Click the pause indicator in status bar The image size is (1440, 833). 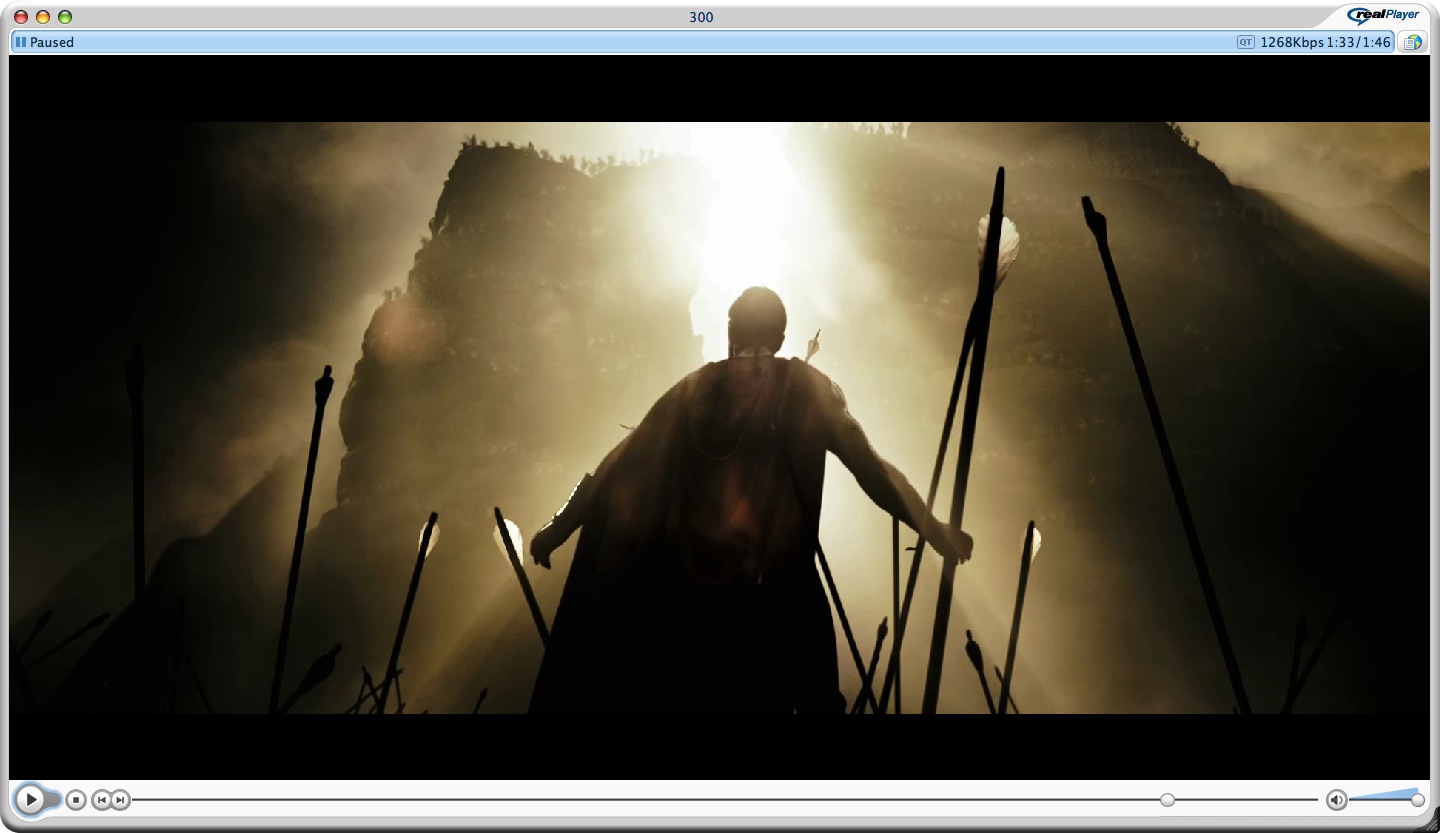20,42
